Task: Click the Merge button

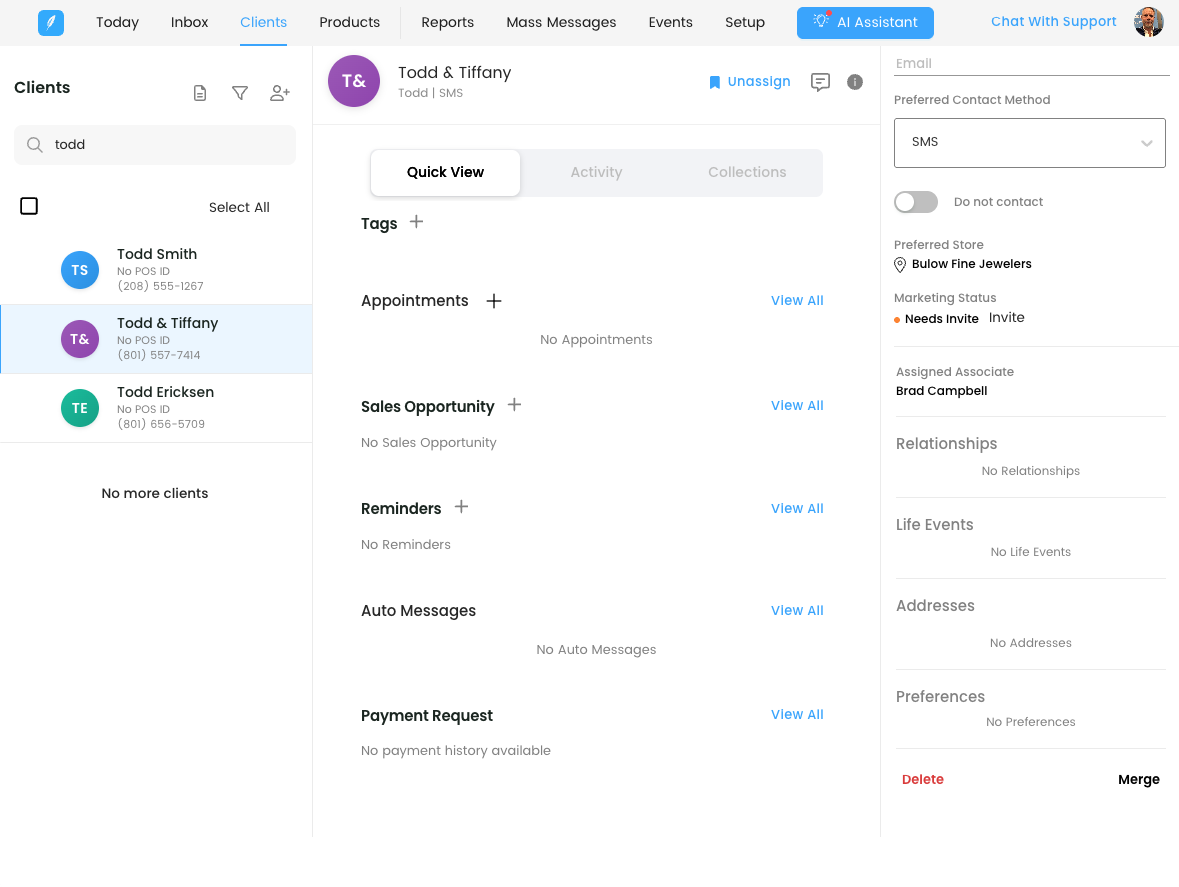Action: click(1138, 780)
